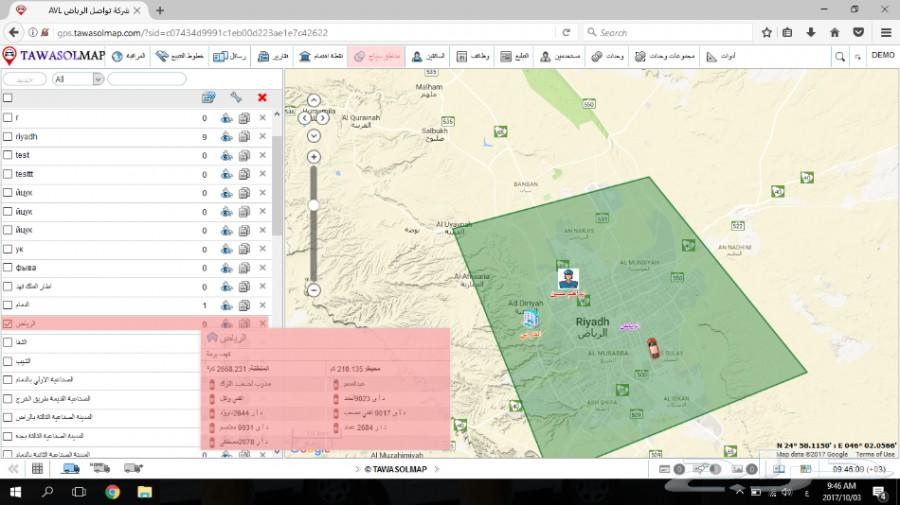This screenshot has width=900, height=505.
Task: Delete the 'фыва' geofence with its X
Action: tap(262, 267)
